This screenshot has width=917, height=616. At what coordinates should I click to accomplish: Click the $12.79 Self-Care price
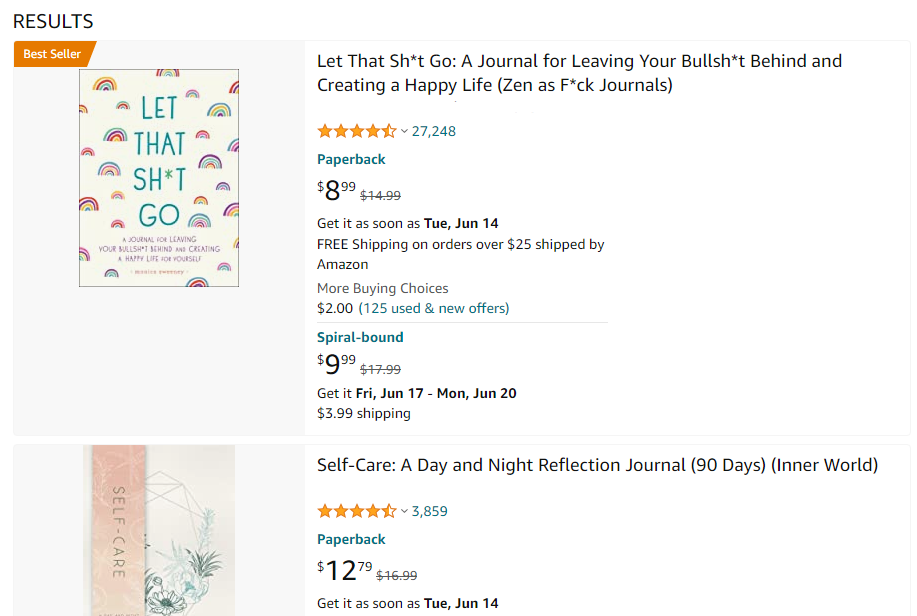[x=344, y=570]
